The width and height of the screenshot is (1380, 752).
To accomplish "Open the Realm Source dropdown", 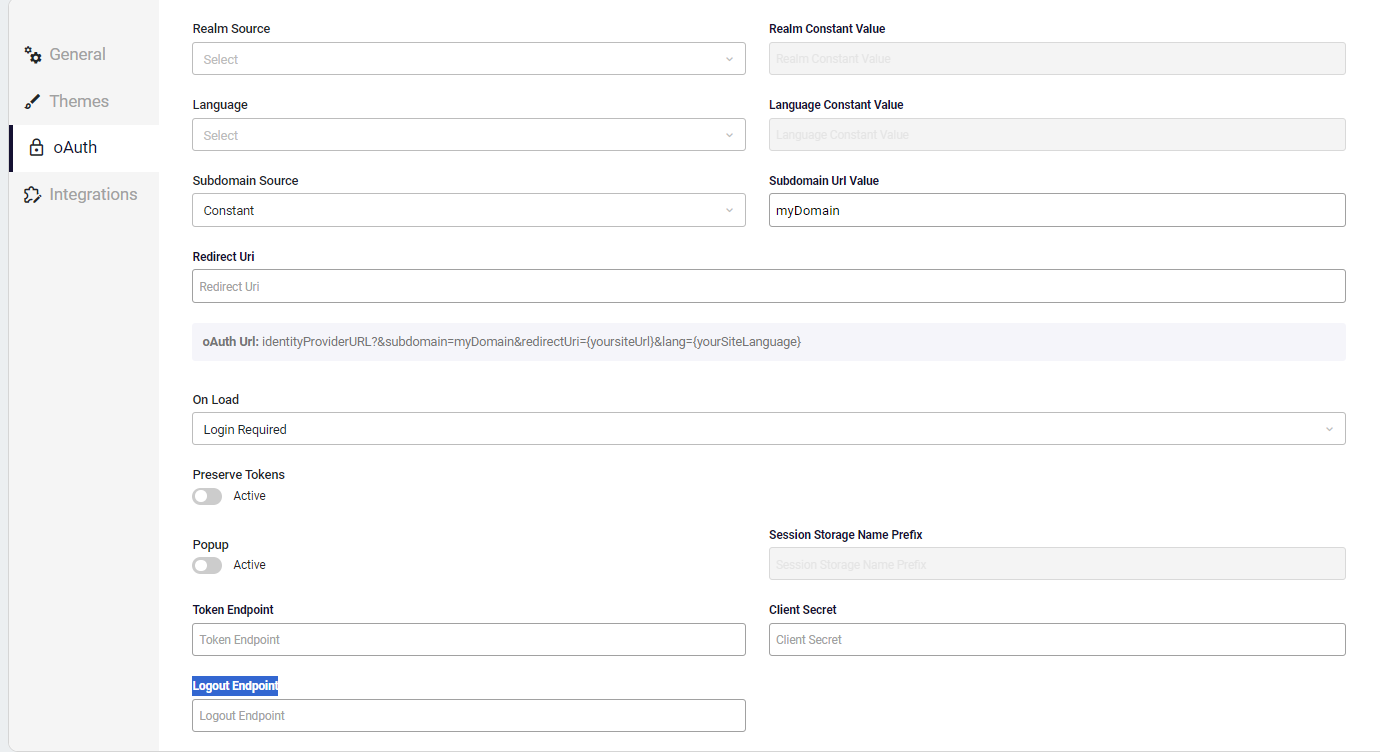I will tap(468, 59).
